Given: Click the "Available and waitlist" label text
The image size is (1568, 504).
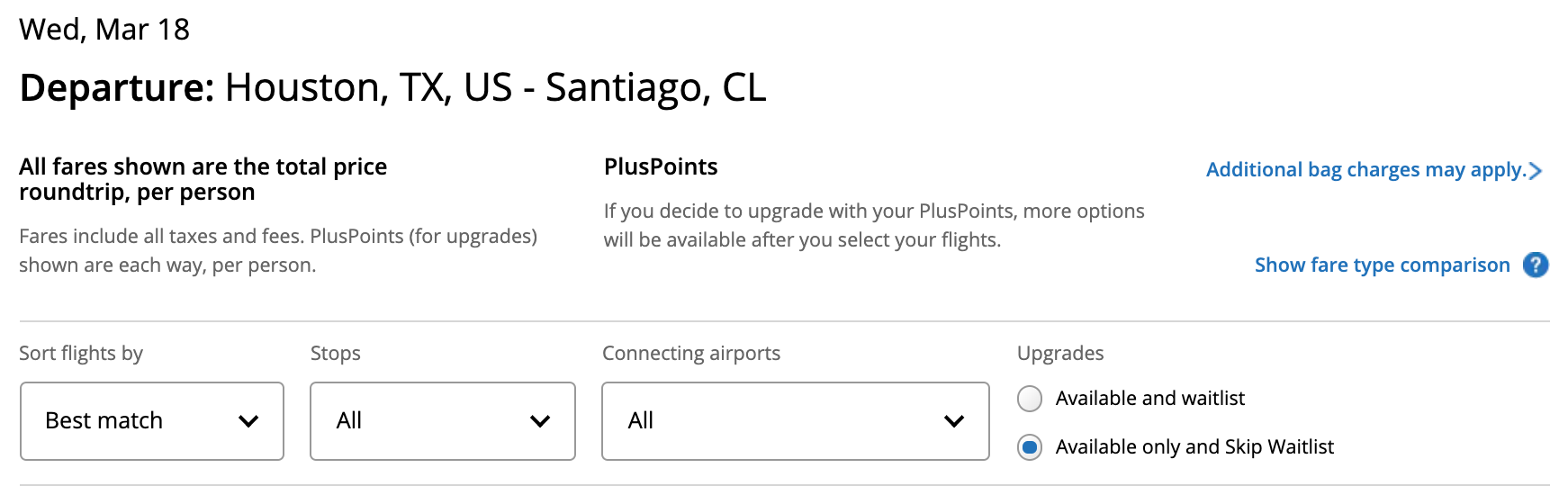Looking at the screenshot, I should click(1149, 399).
